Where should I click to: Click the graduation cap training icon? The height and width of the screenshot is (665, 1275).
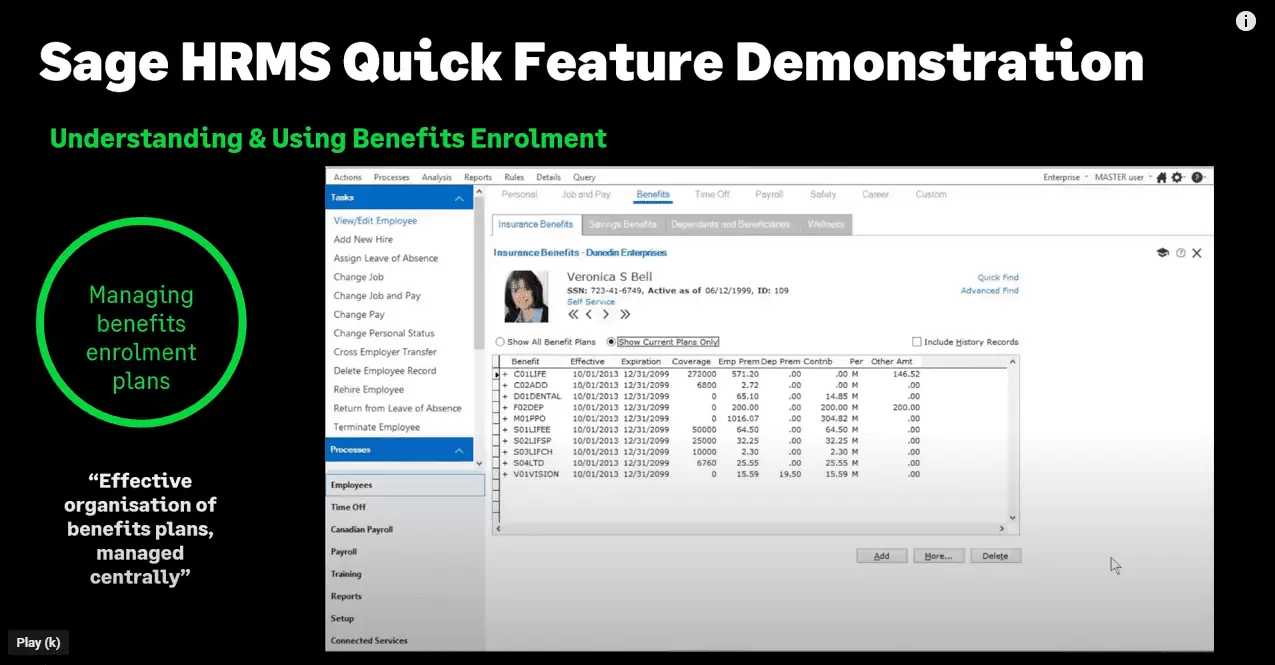coord(1162,253)
